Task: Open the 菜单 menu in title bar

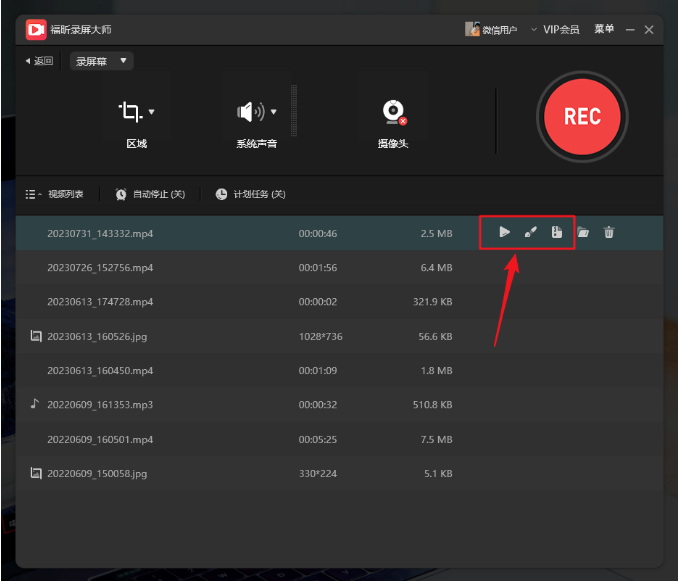Action: pyautogui.click(x=604, y=30)
